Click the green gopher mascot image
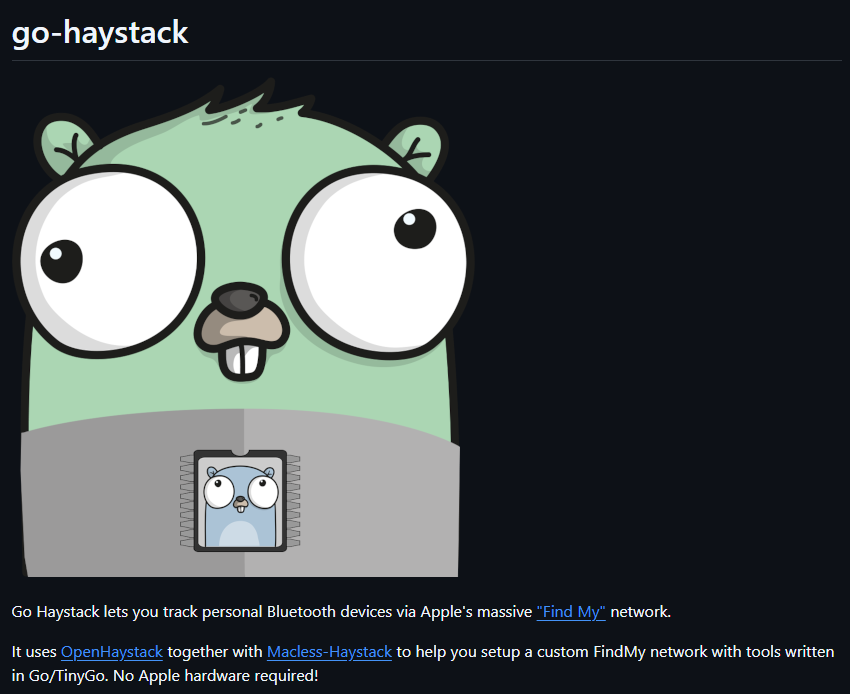 click(x=243, y=327)
